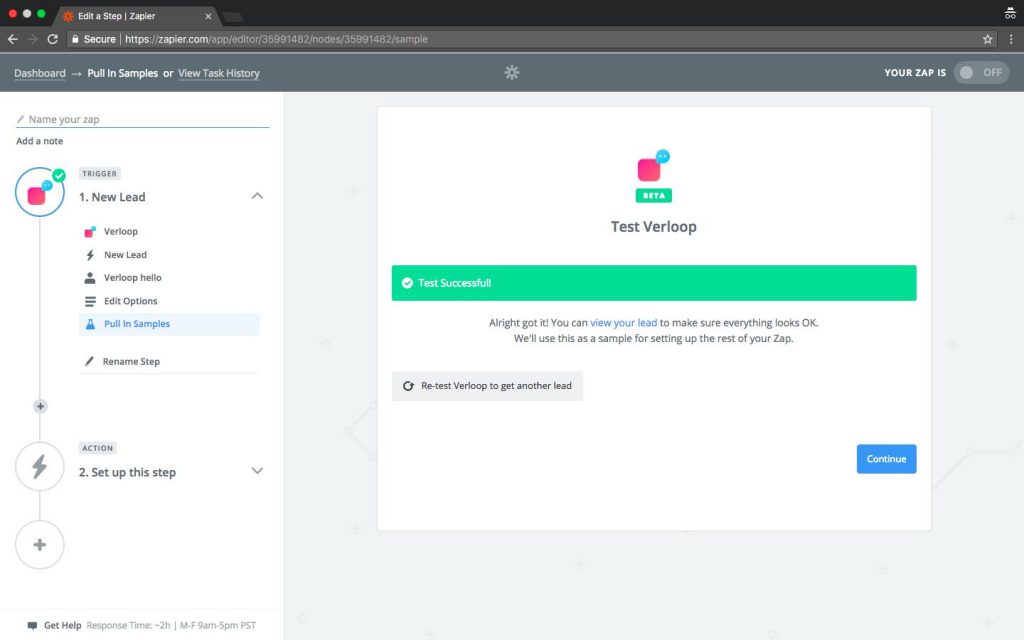The height and width of the screenshot is (640, 1024).
Task: Open the Verloop app menu item
Action: click(121, 231)
